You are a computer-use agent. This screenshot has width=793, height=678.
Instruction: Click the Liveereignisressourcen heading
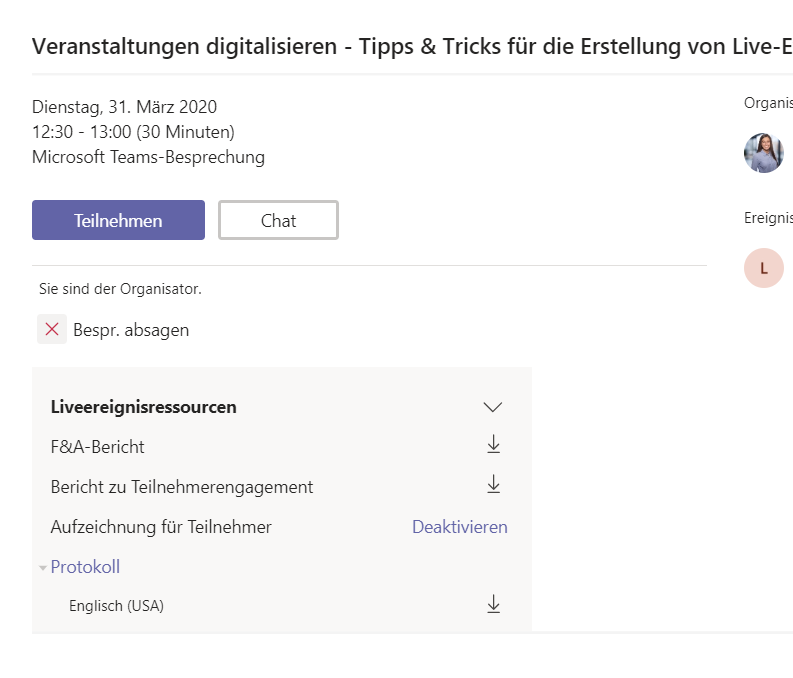tap(144, 407)
